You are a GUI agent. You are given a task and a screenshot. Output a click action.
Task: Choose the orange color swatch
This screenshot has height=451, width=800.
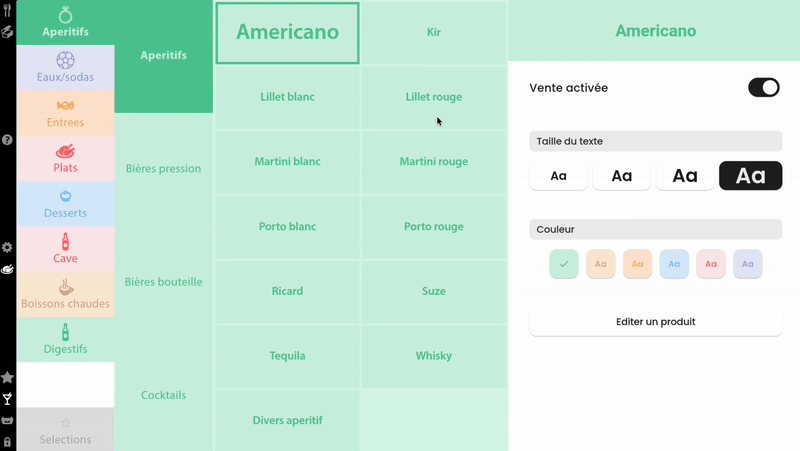pyautogui.click(x=637, y=264)
